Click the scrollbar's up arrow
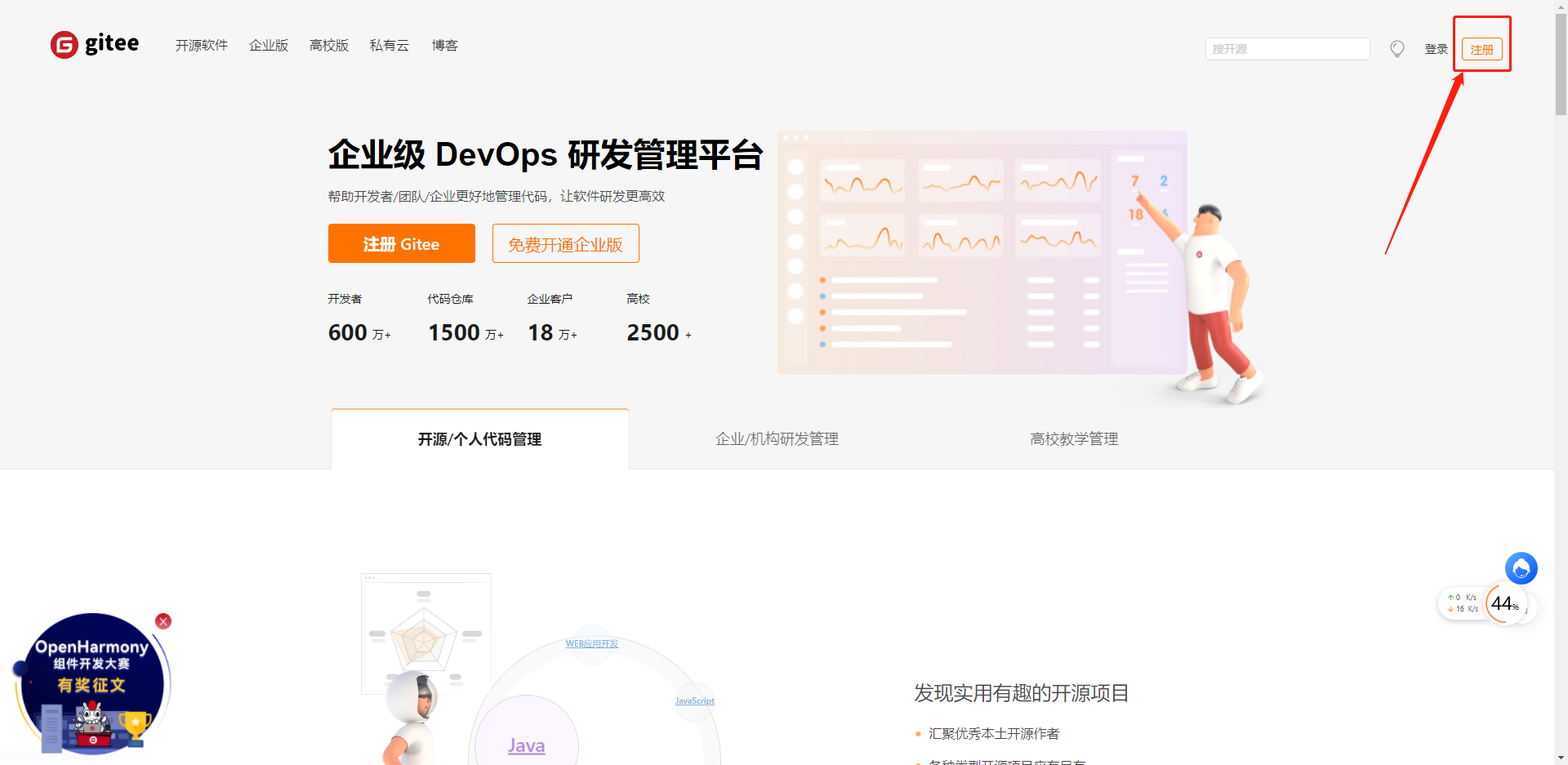1568x765 pixels. (x=1561, y=7)
